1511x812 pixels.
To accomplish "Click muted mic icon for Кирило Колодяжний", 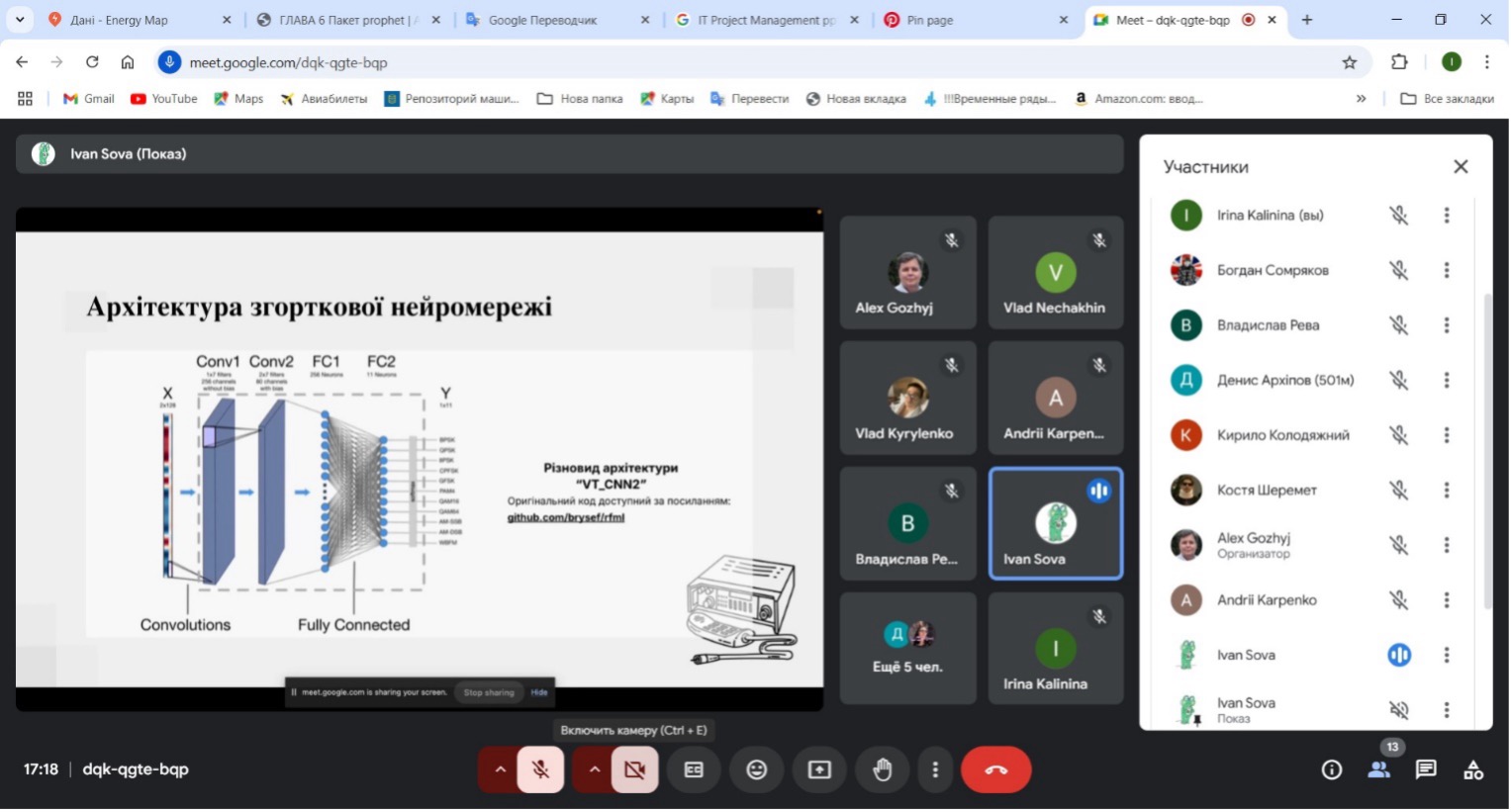I will 1398,435.
